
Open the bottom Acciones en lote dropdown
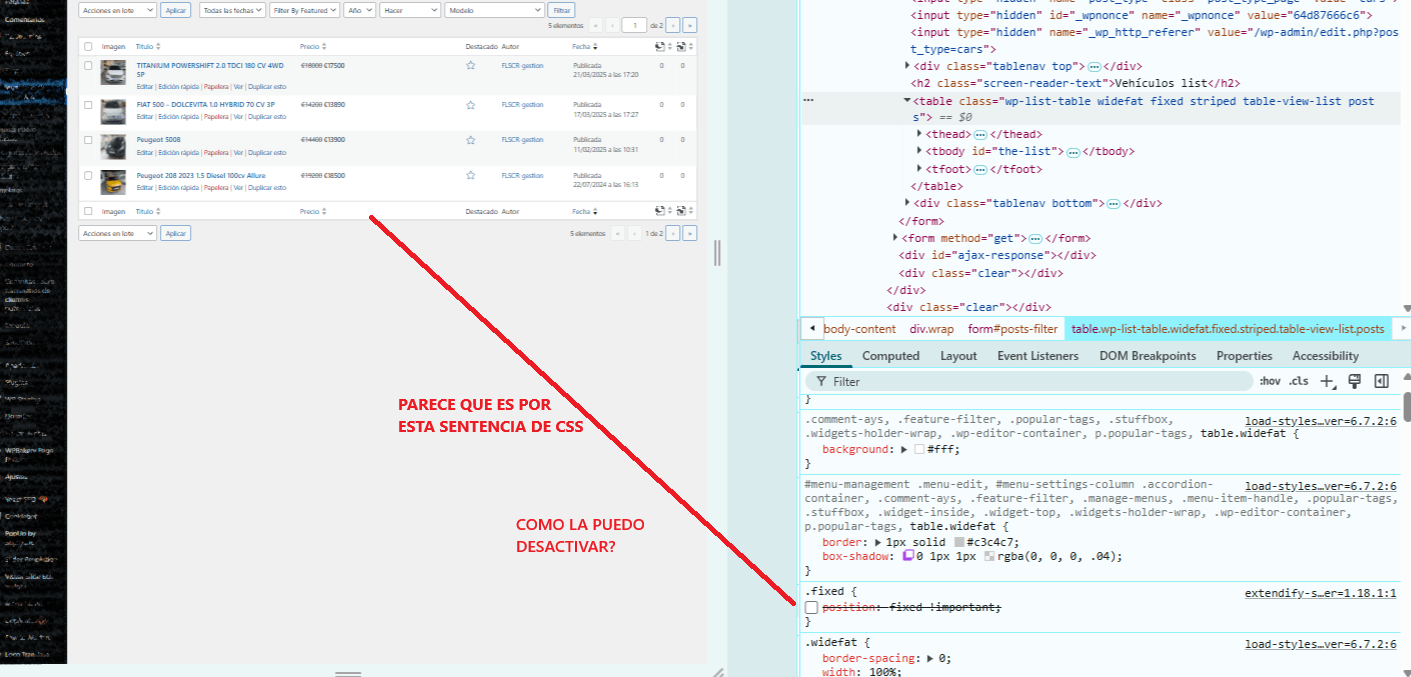click(117, 233)
